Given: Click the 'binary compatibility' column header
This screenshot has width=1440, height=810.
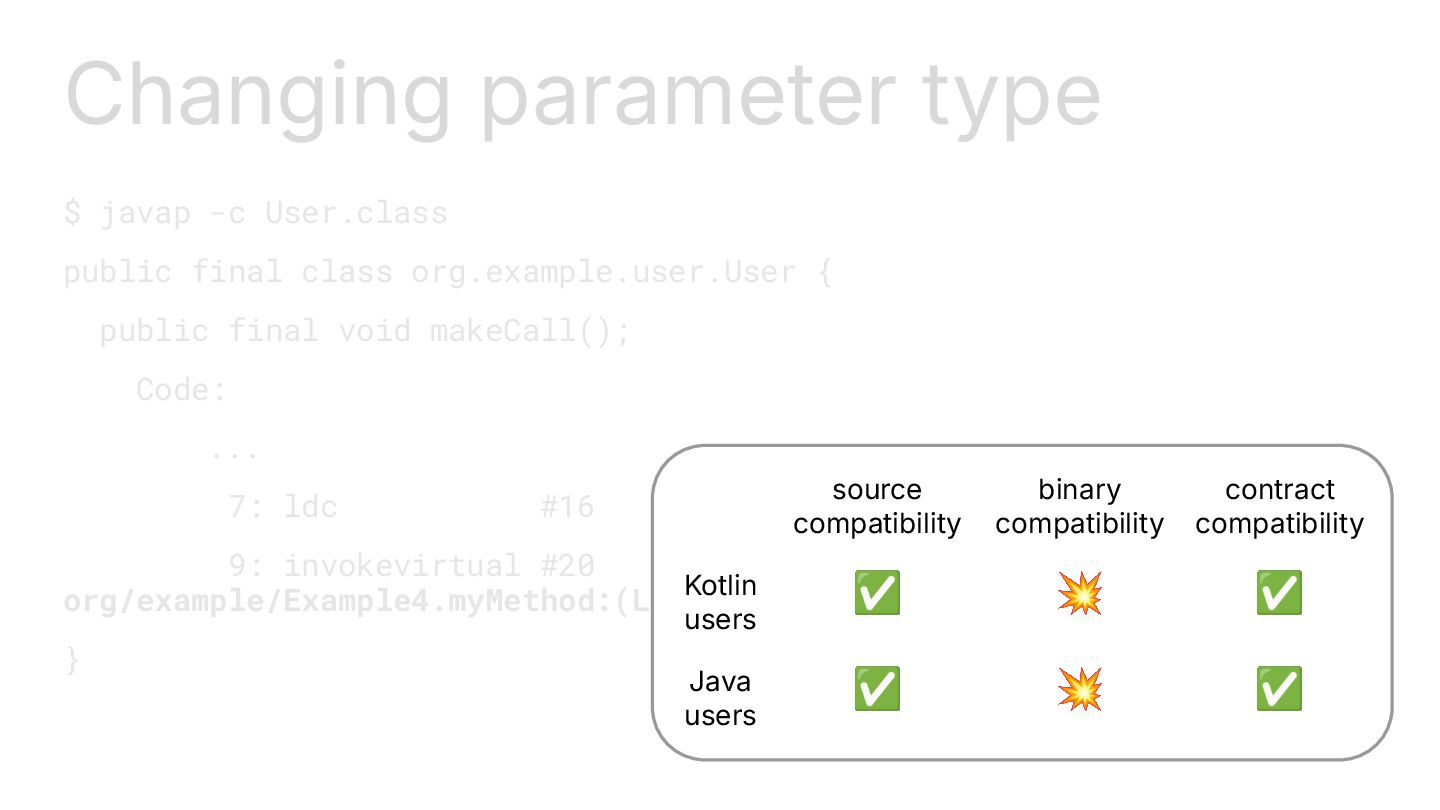Looking at the screenshot, I should [1079, 507].
